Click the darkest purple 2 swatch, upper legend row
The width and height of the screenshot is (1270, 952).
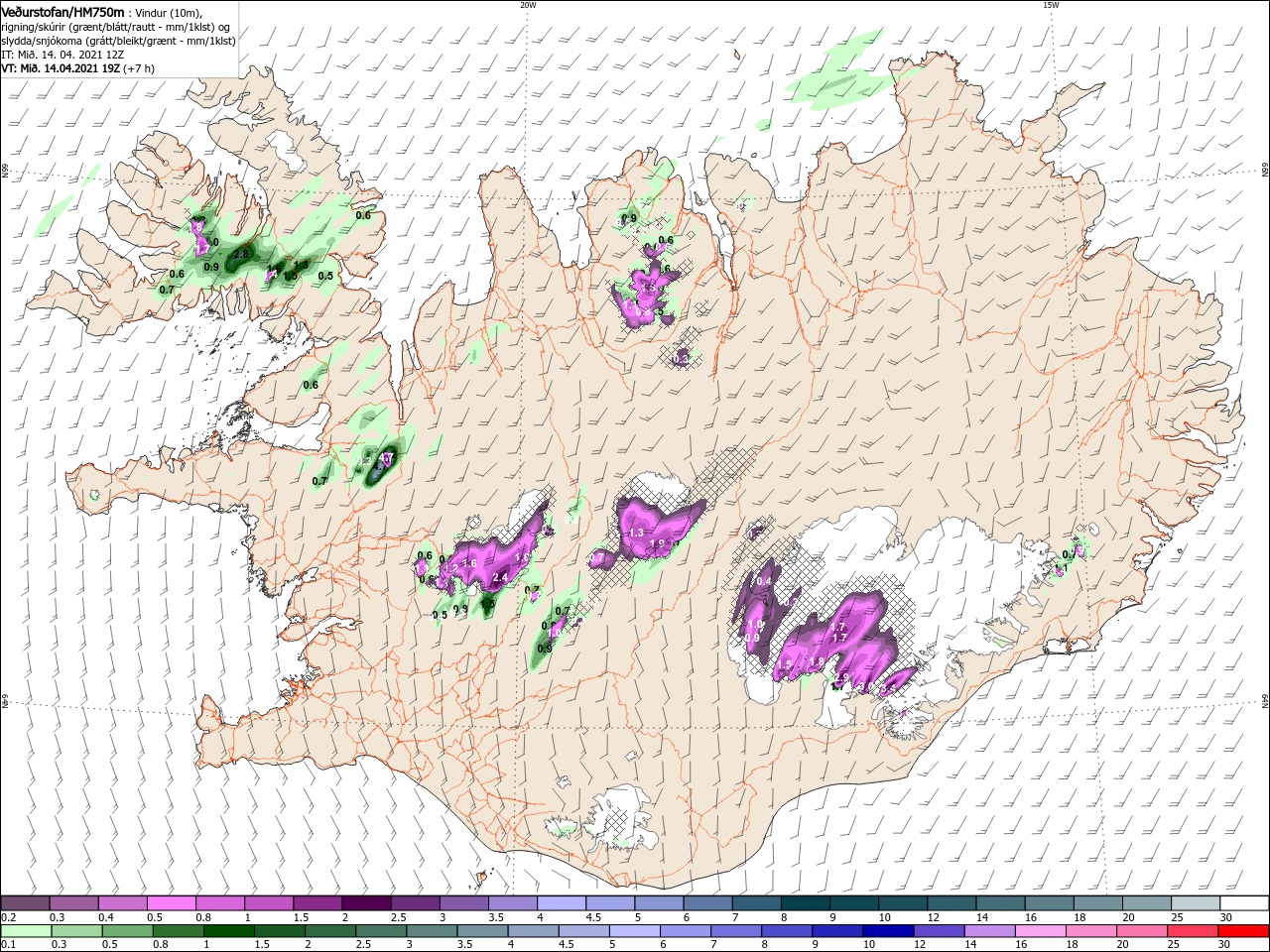366,903
